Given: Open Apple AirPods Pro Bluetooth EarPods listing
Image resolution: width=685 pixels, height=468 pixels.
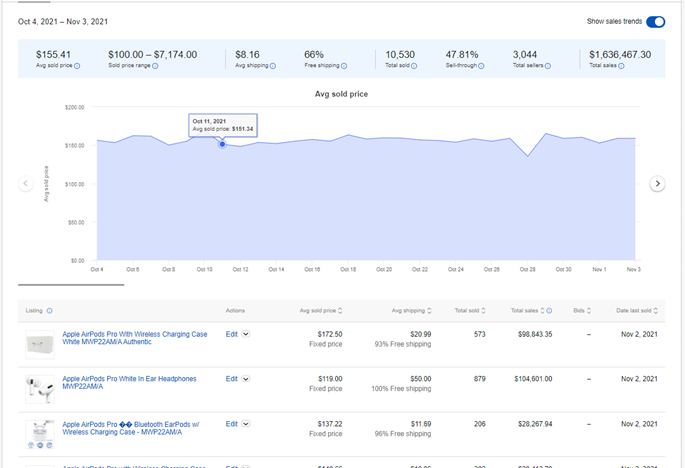Looking at the screenshot, I should coord(131,428).
